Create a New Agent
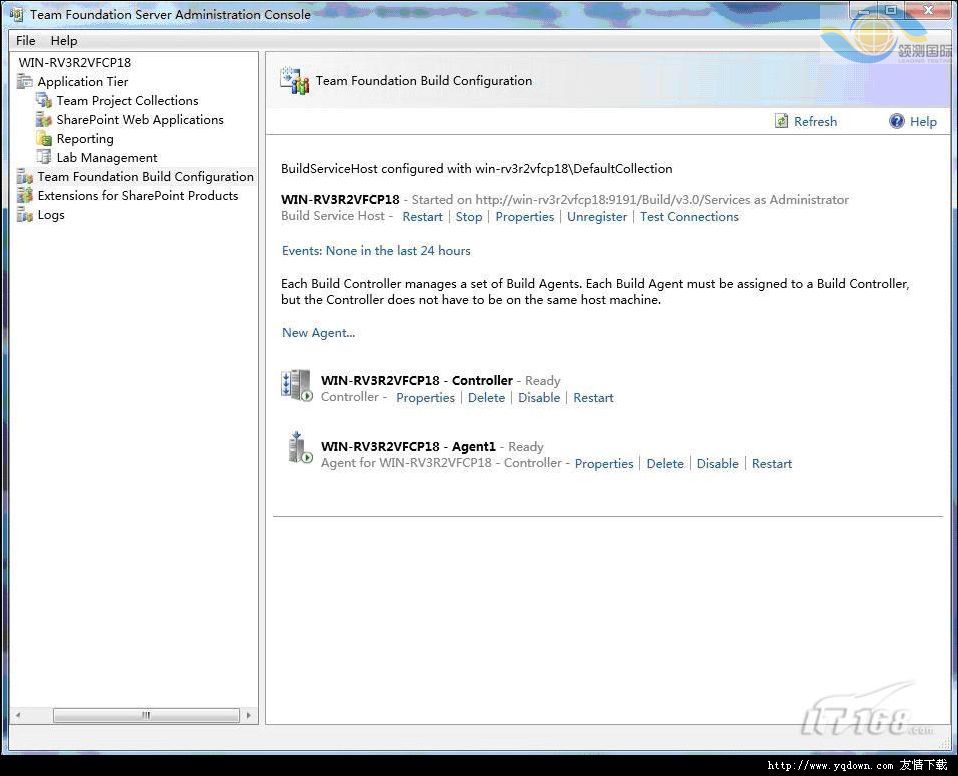 pyautogui.click(x=318, y=333)
